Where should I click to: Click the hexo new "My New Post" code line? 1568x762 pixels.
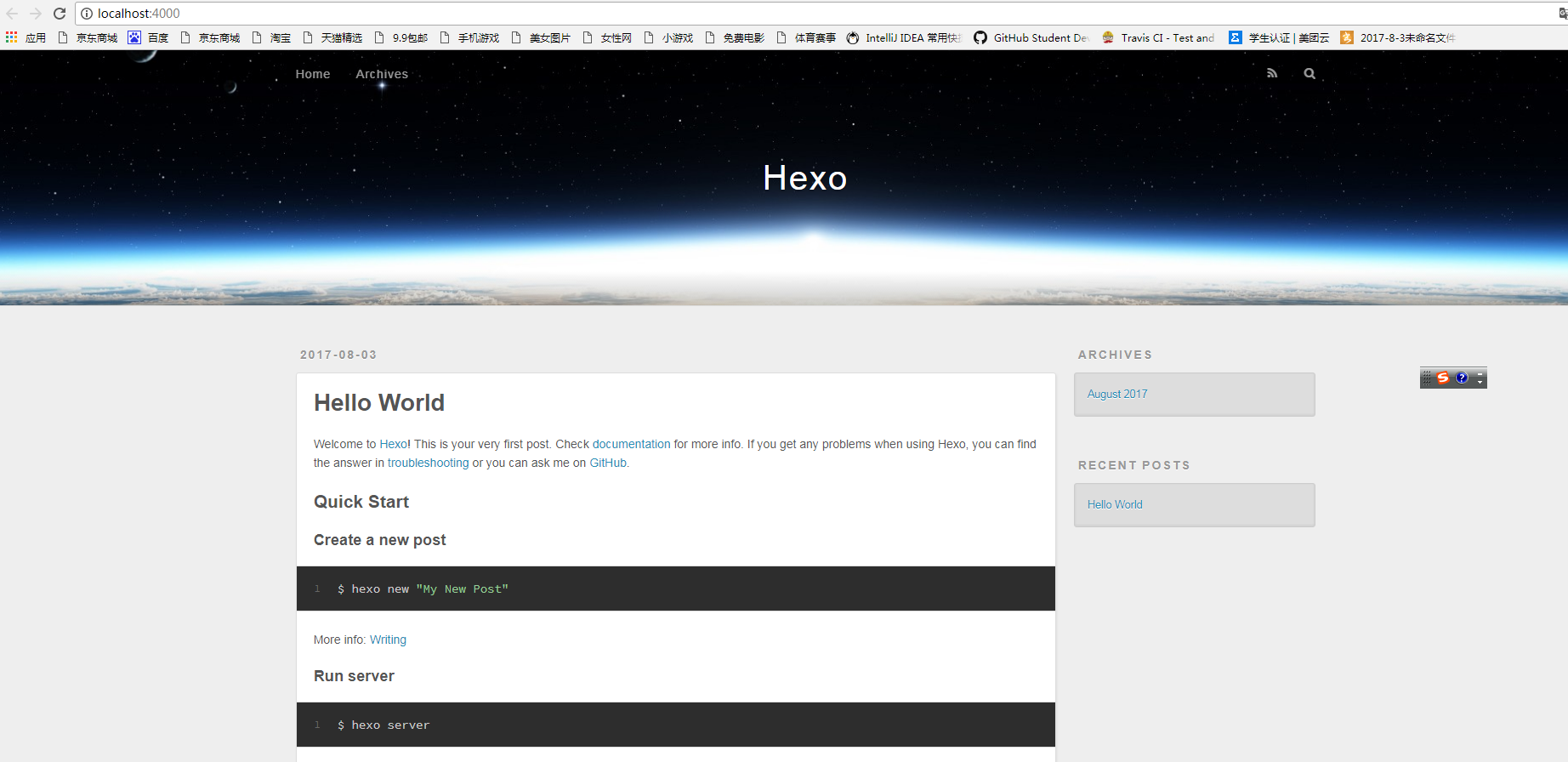click(423, 589)
